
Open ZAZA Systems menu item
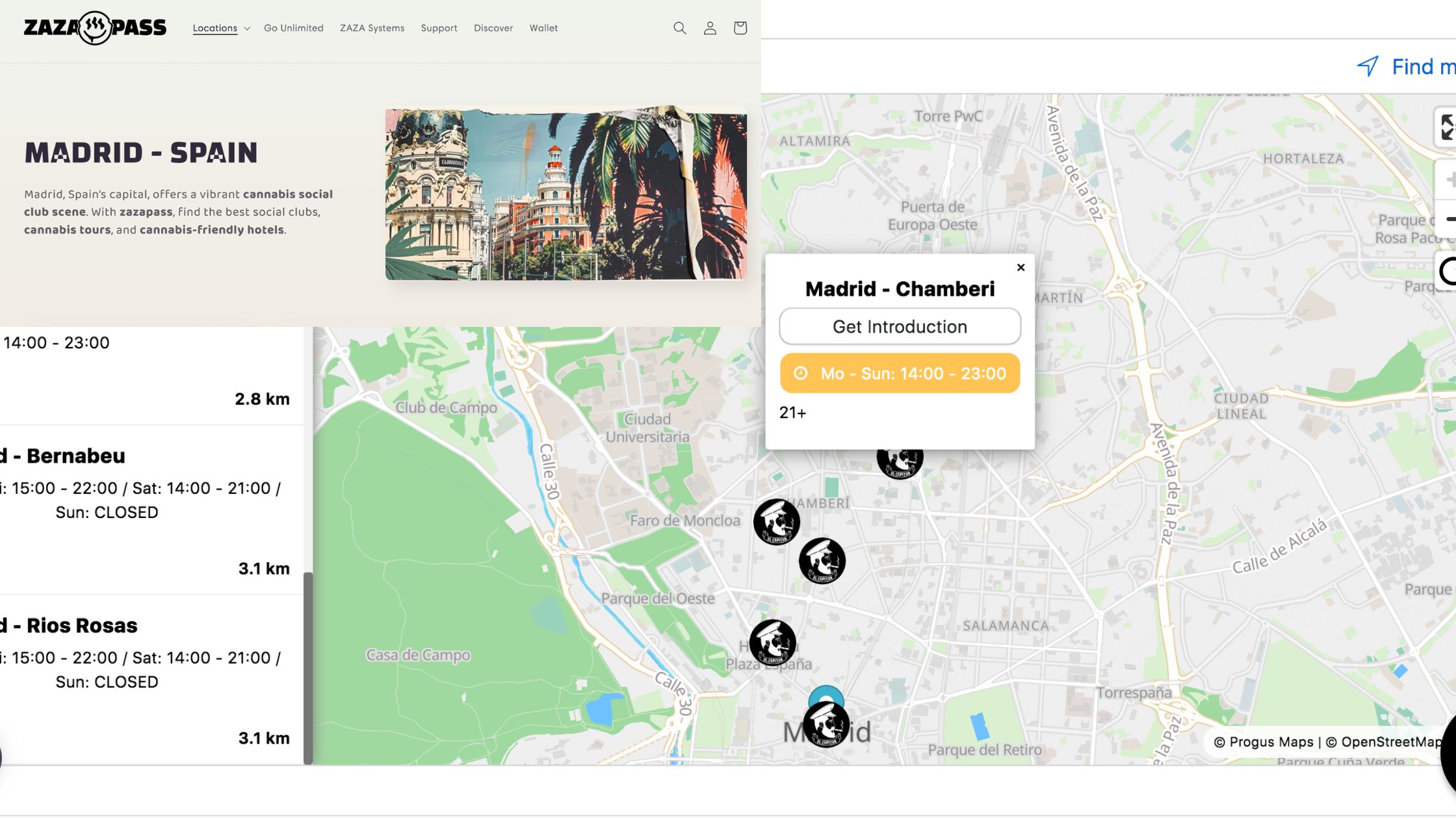(372, 28)
